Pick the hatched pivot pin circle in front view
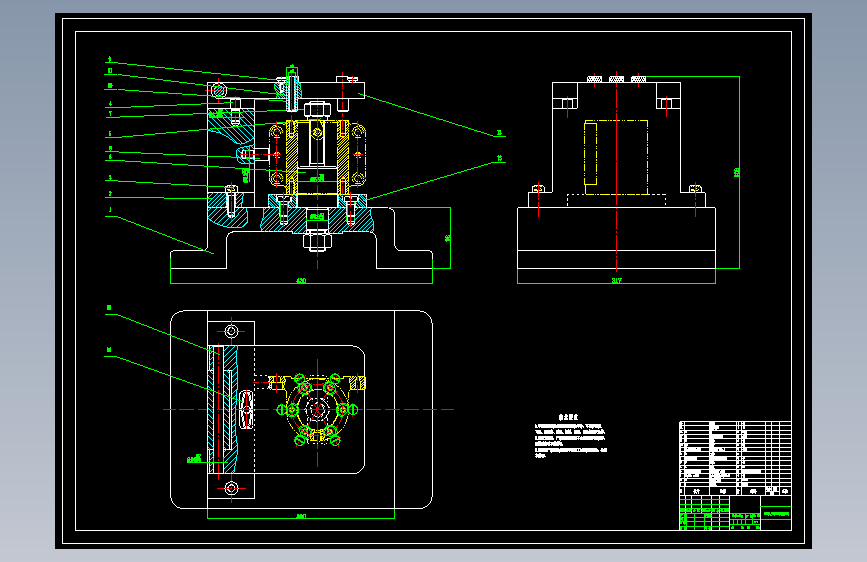The width and height of the screenshot is (867, 562). (218, 90)
